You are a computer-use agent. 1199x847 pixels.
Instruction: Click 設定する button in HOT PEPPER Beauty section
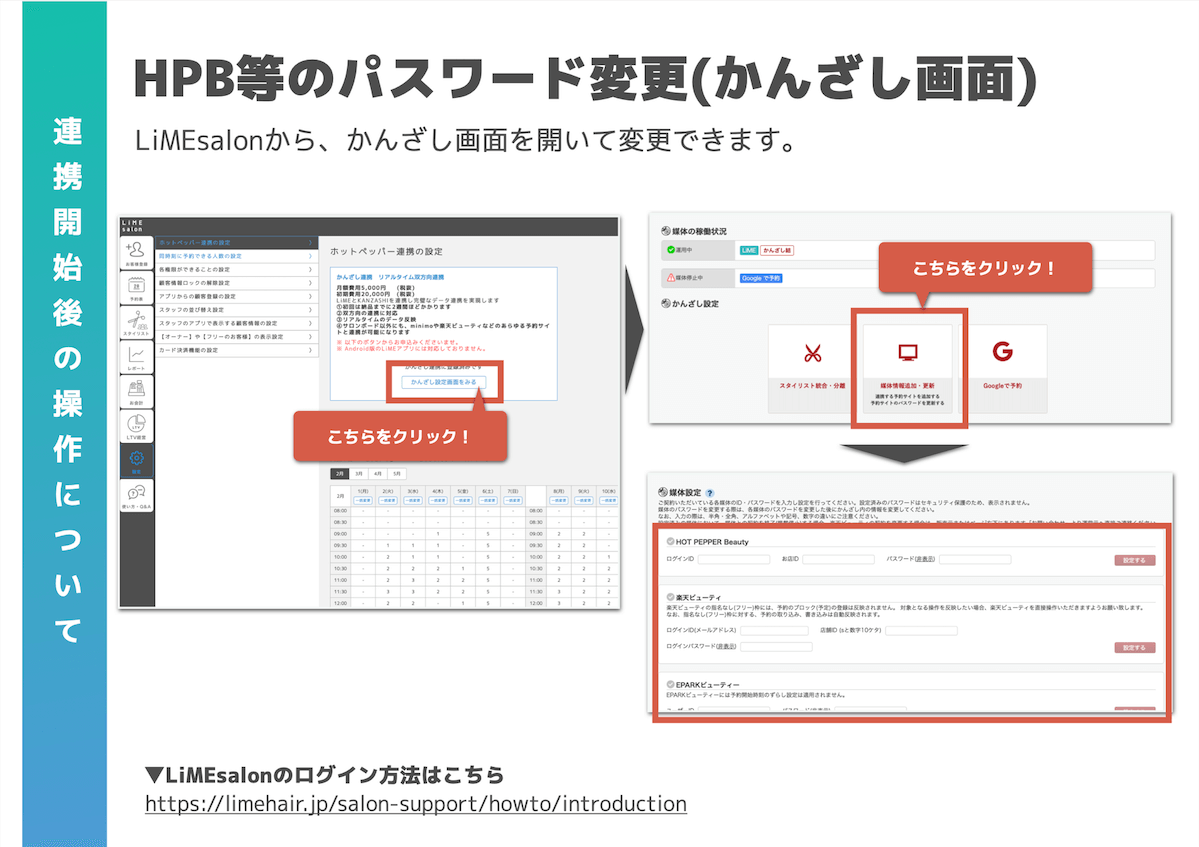(1134, 560)
